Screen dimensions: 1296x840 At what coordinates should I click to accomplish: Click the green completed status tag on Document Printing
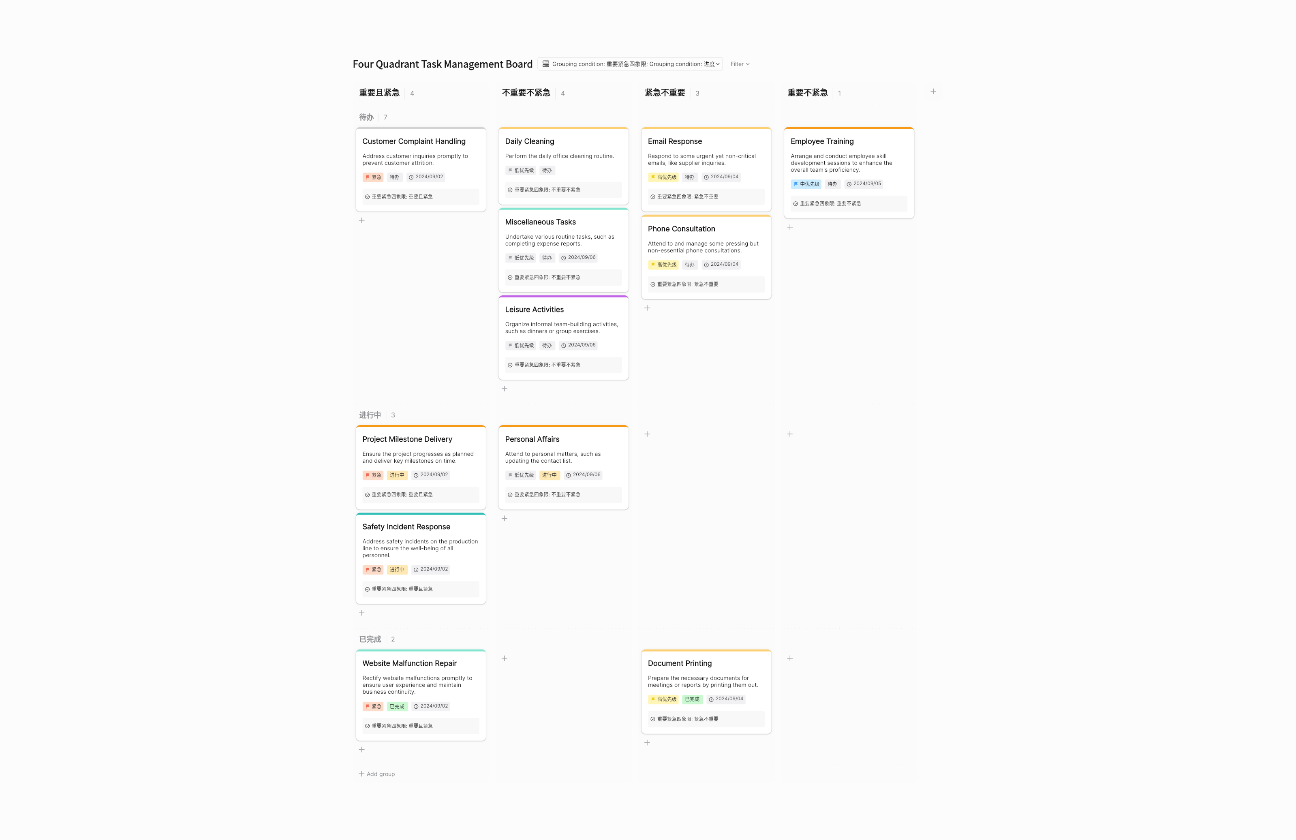click(x=692, y=699)
